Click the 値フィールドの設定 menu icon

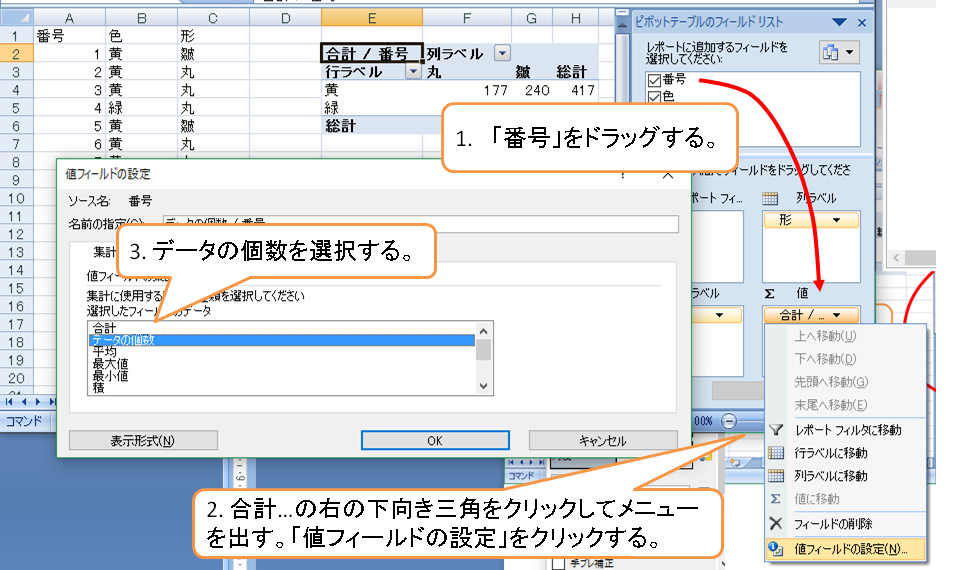pos(776,548)
